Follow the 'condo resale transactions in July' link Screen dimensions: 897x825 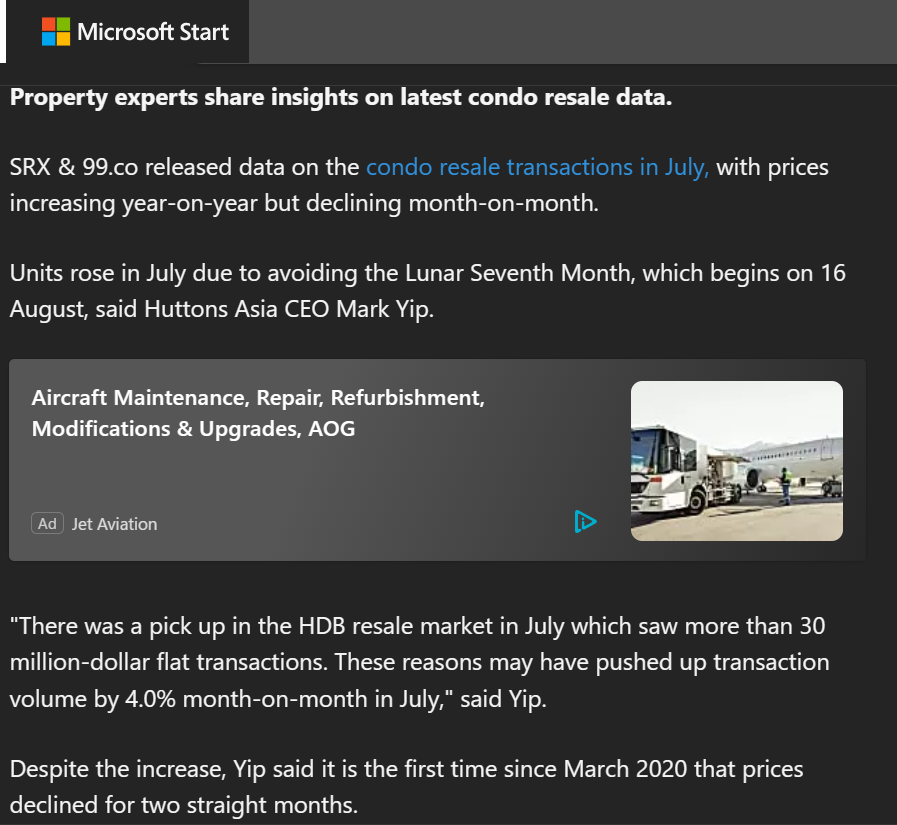coord(537,167)
